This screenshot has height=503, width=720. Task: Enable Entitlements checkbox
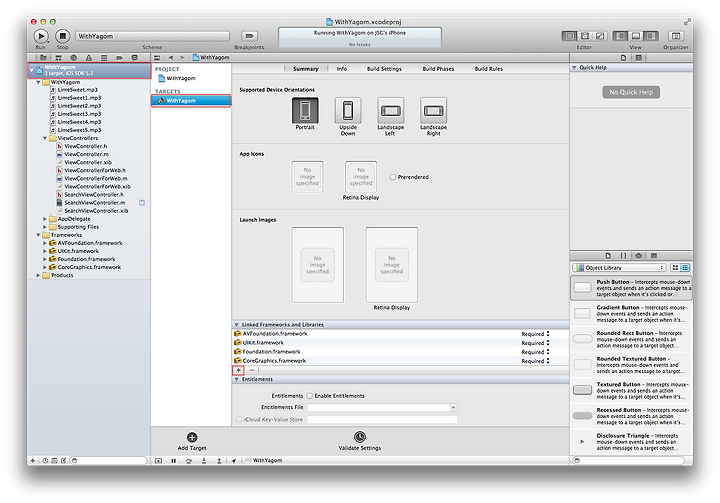coord(309,396)
